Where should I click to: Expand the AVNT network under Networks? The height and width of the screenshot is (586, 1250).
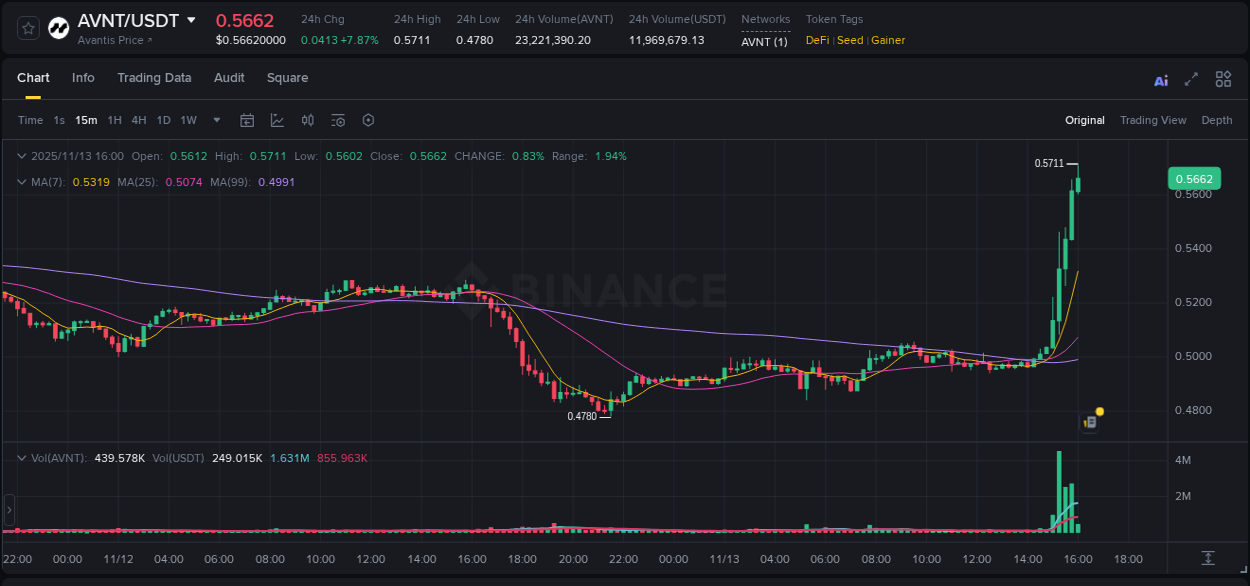765,40
